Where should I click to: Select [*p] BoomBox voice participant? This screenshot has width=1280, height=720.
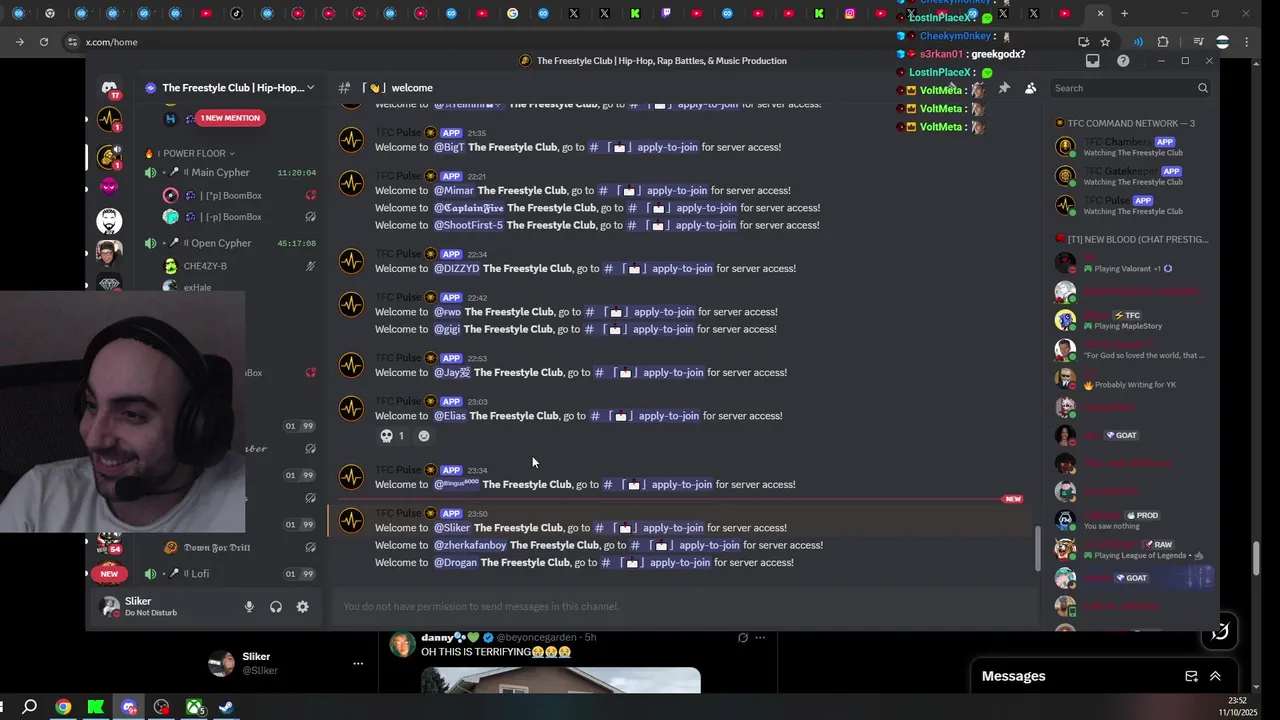[230, 196]
